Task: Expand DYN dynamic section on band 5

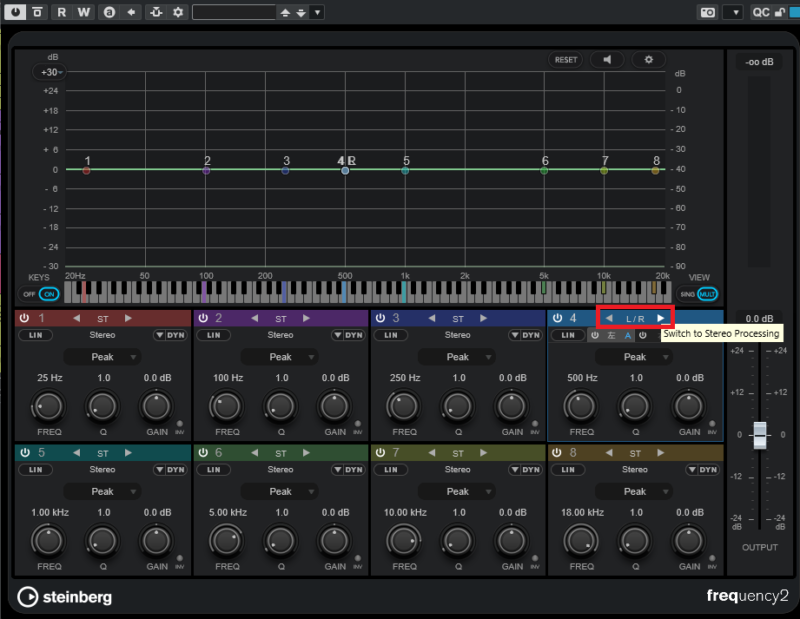Action: click(170, 469)
